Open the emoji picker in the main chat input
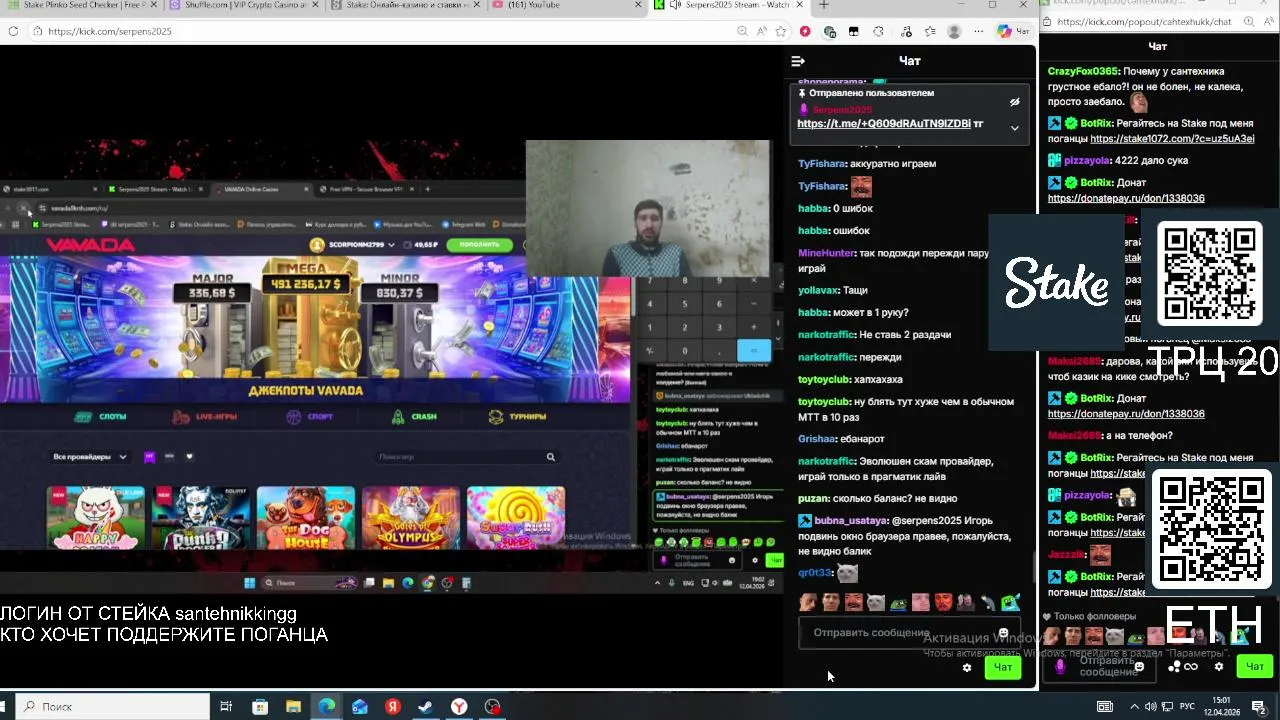The image size is (1280, 720). (1003, 633)
